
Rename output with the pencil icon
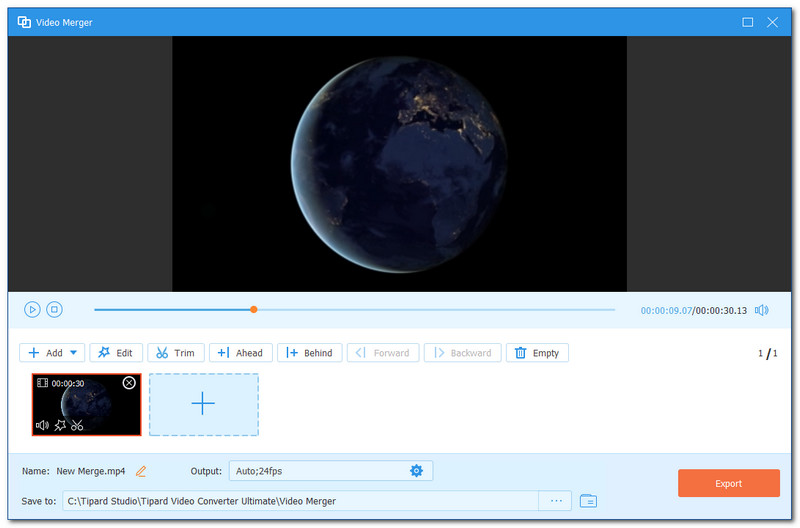[141, 471]
